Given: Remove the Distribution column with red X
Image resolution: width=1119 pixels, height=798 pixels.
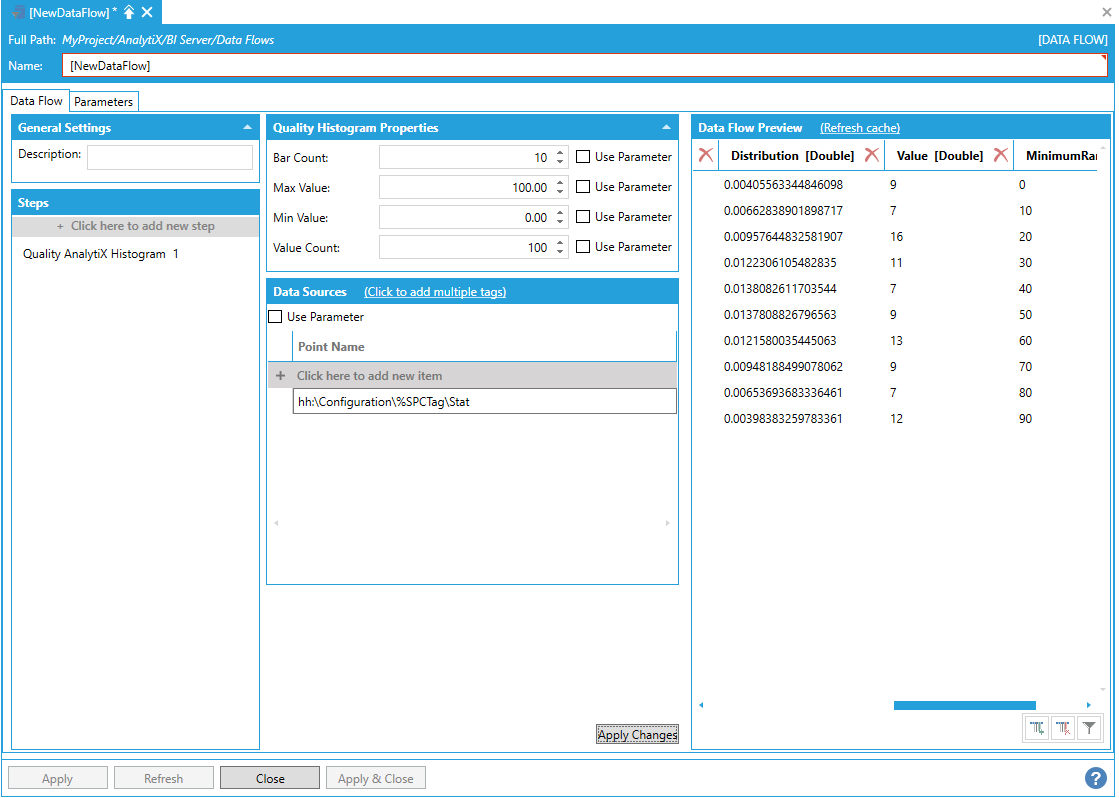Looking at the screenshot, I should pyautogui.click(x=872, y=155).
